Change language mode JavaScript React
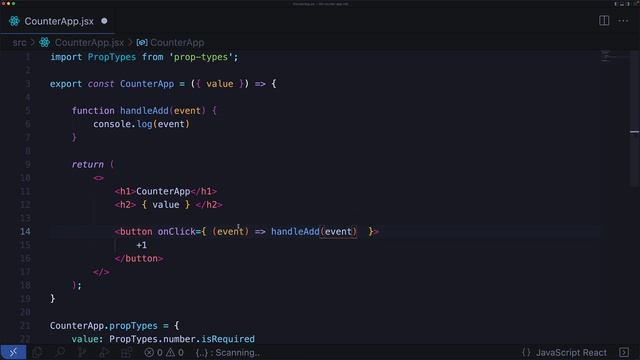This screenshot has height=360, width=640. [571, 353]
